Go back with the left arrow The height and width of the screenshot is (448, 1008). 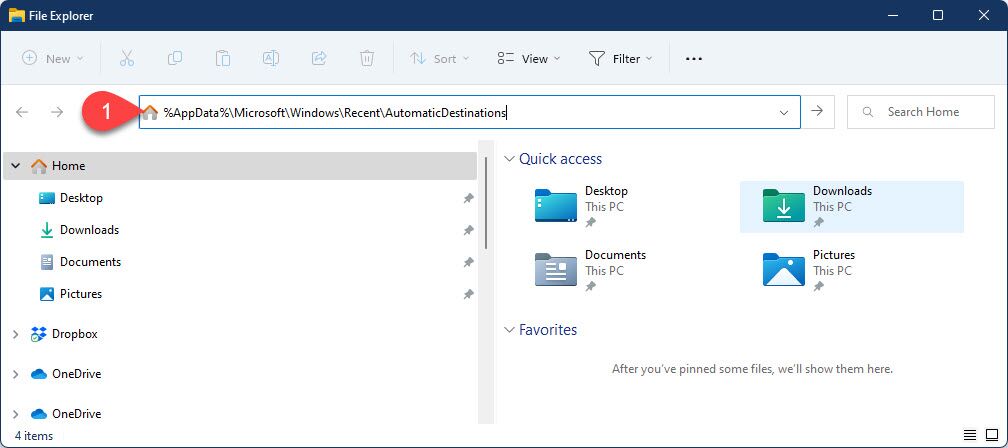tap(22, 112)
